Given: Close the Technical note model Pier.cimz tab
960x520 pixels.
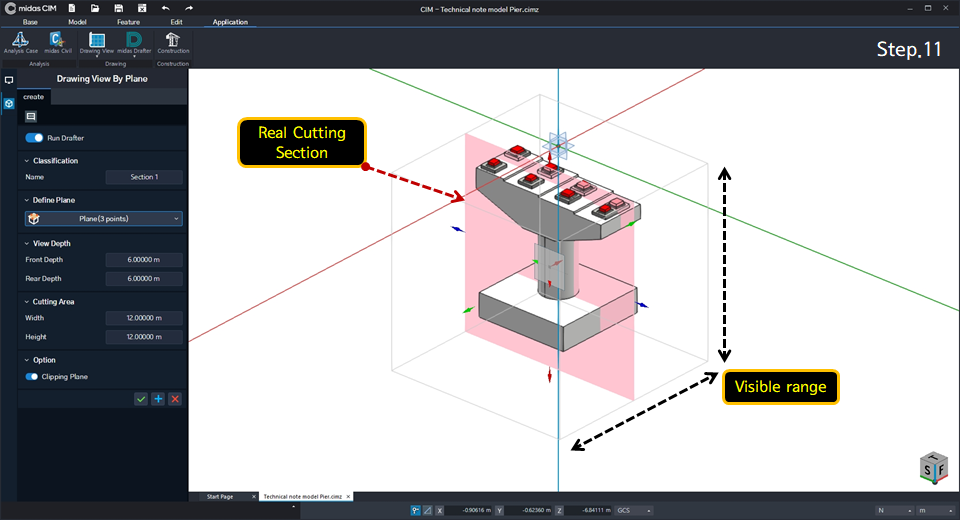Looking at the screenshot, I should tap(348, 497).
